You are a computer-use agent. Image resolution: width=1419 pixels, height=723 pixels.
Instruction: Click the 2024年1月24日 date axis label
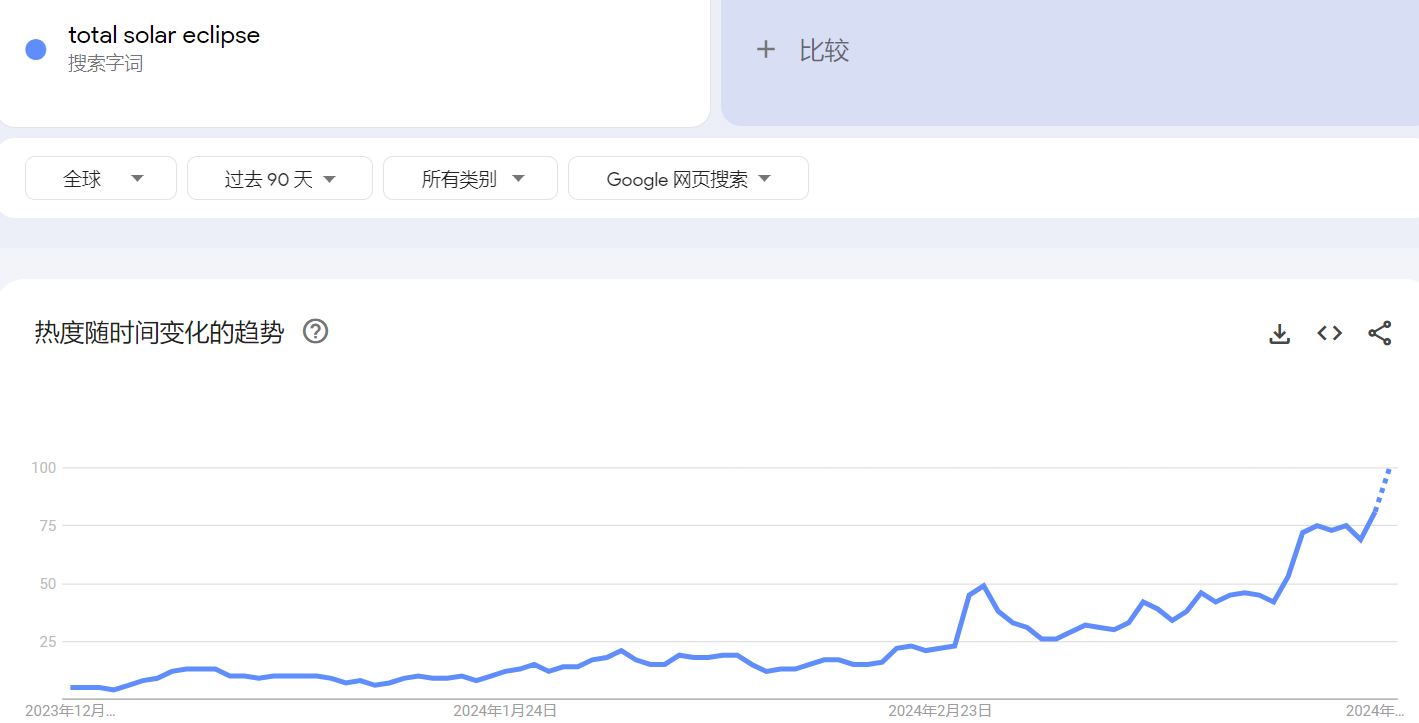tap(505, 711)
